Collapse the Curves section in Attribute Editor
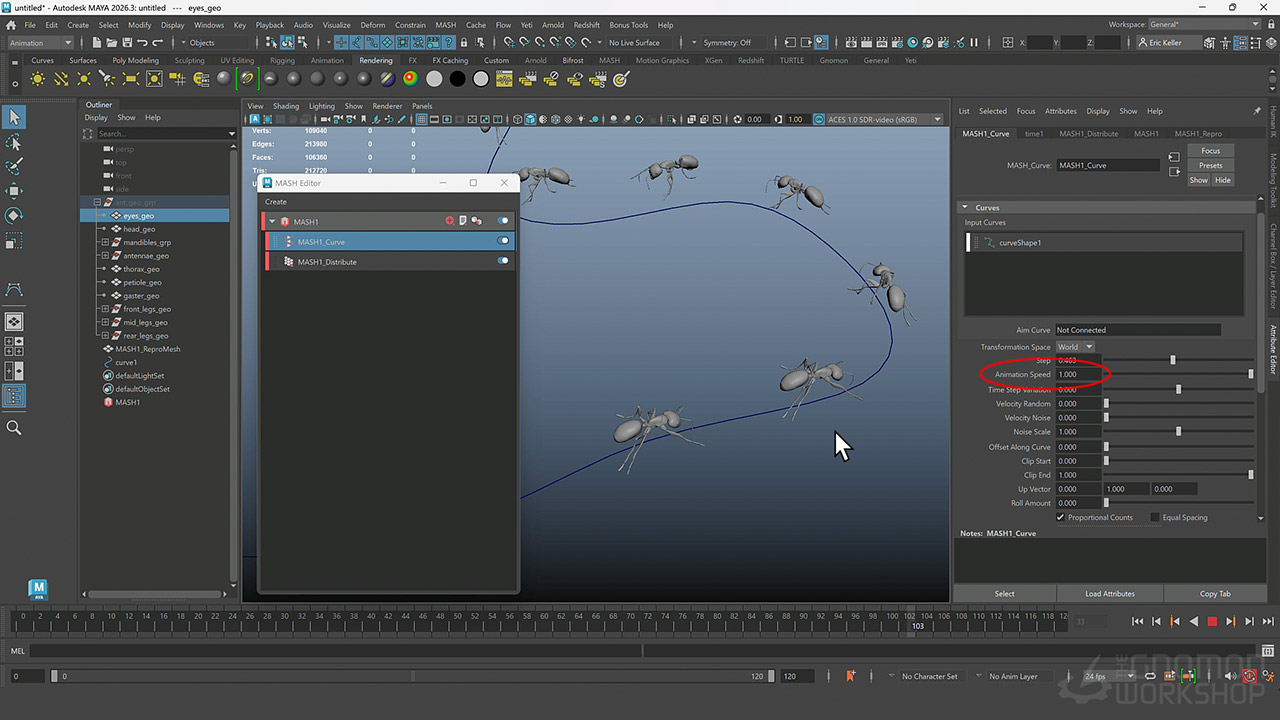 click(965, 208)
